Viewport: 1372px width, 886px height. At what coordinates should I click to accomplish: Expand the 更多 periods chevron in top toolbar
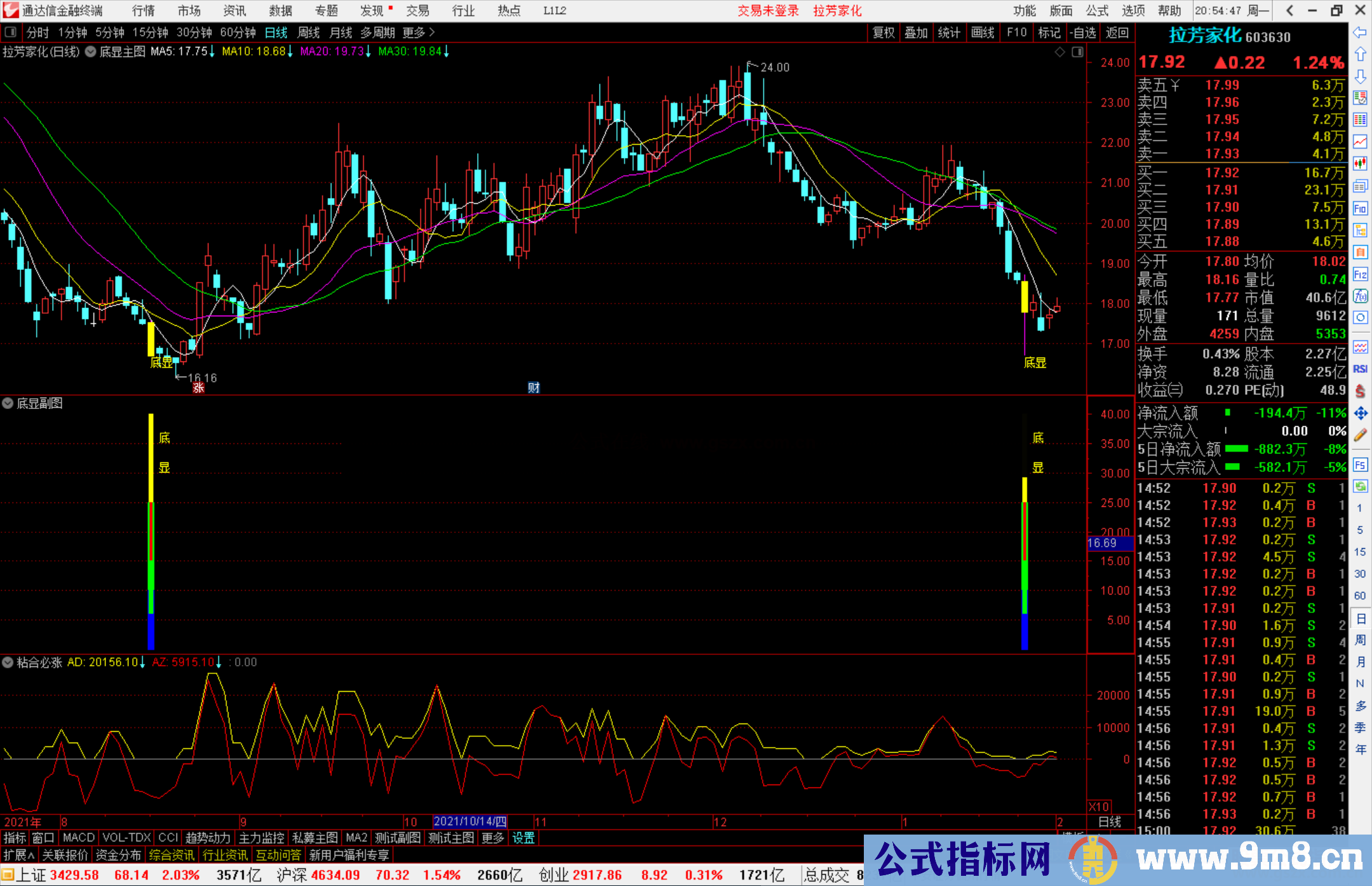coord(419,32)
